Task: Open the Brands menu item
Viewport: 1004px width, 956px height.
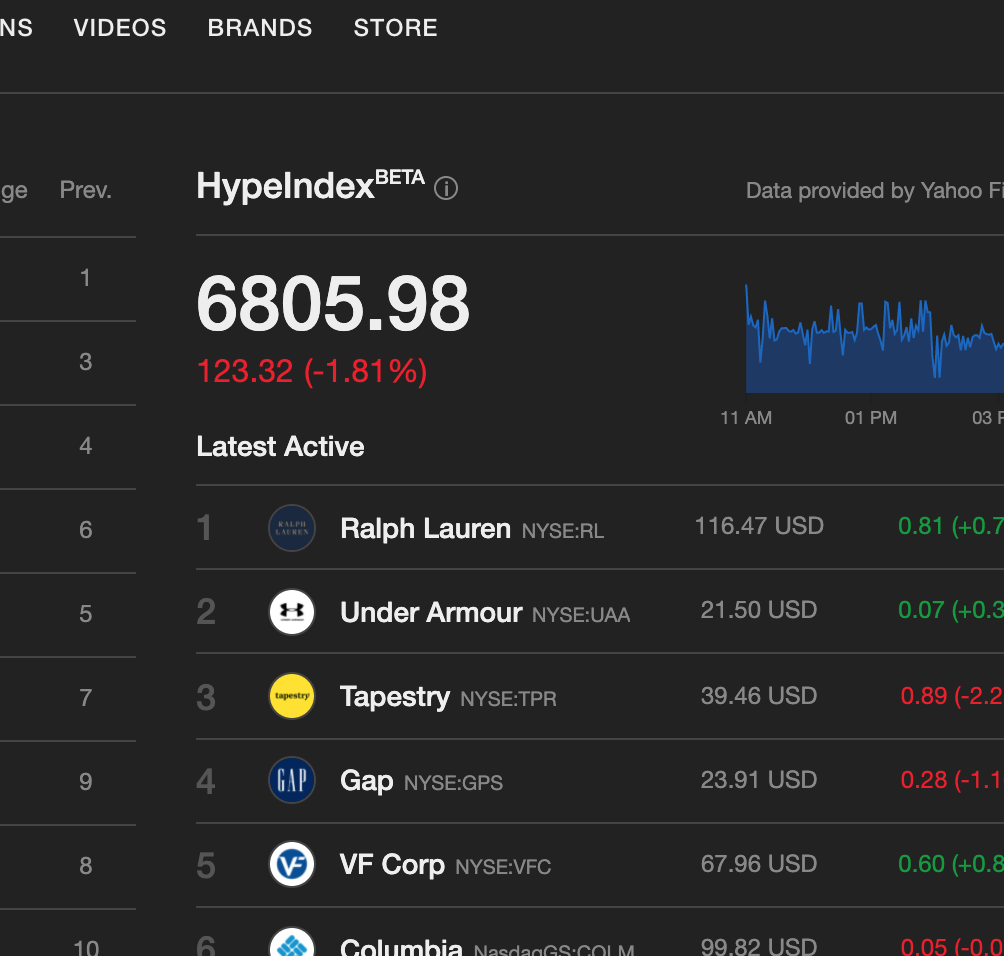Action: coord(260,28)
